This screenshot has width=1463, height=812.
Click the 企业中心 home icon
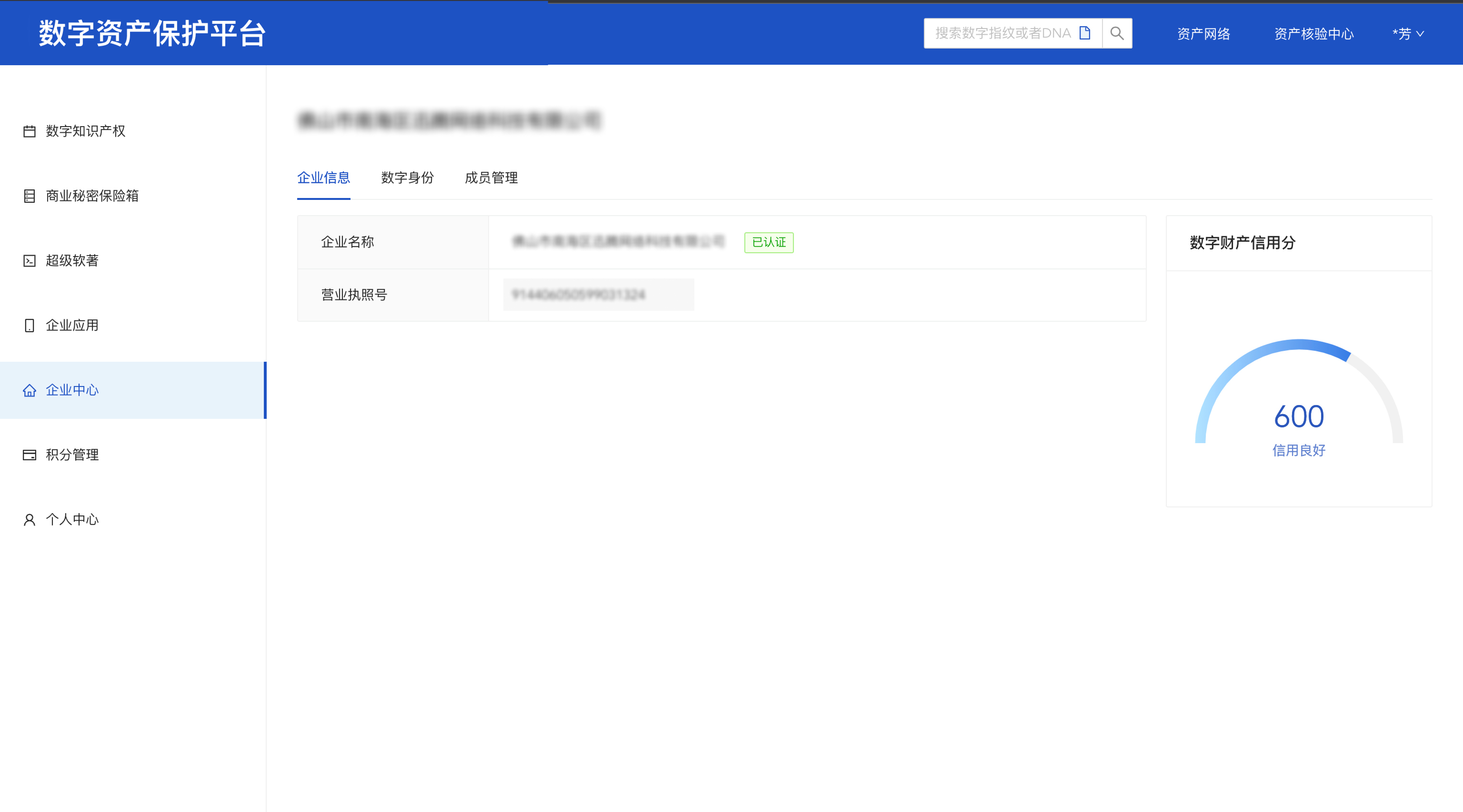tap(30, 390)
